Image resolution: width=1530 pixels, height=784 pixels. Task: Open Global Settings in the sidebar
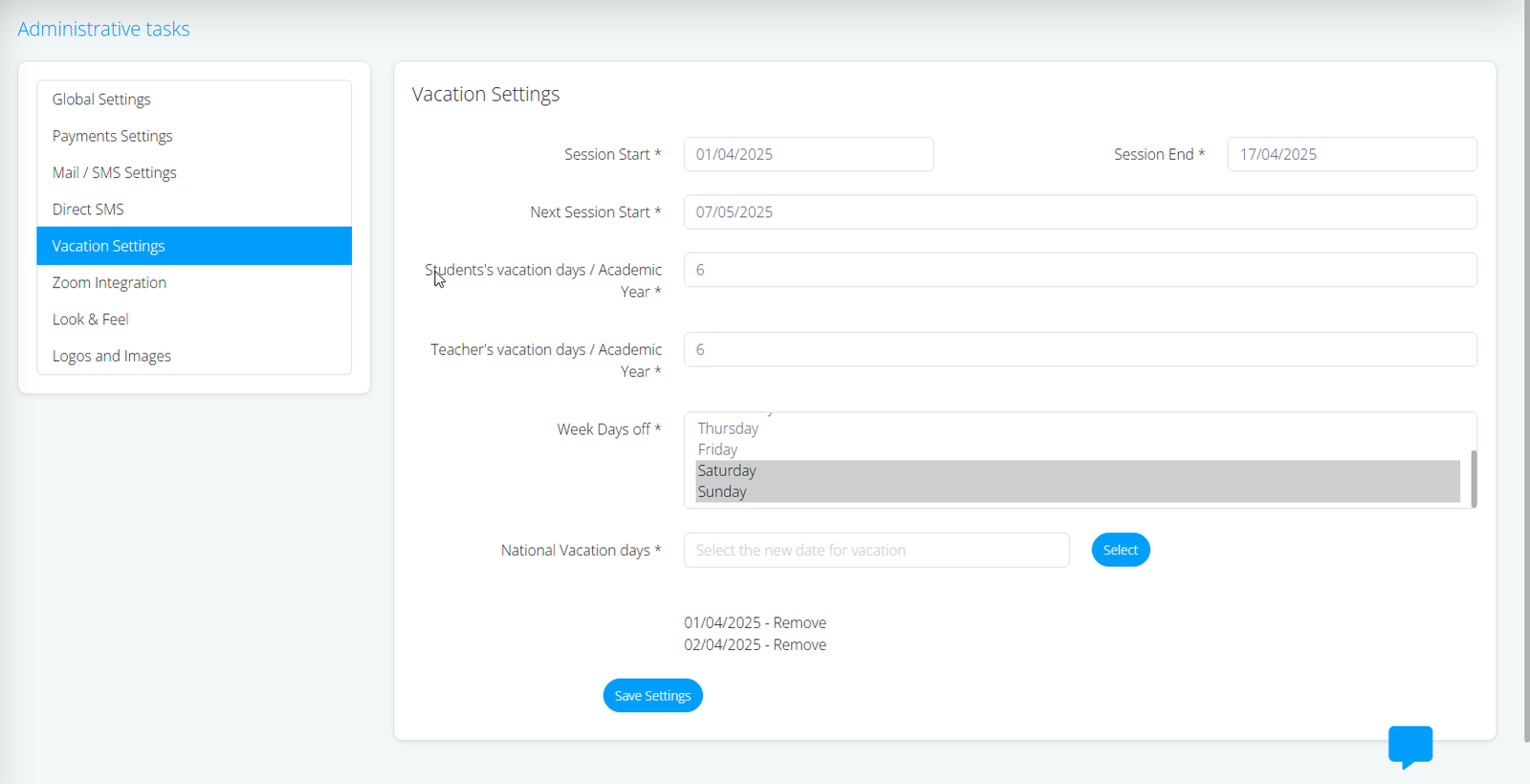(101, 99)
